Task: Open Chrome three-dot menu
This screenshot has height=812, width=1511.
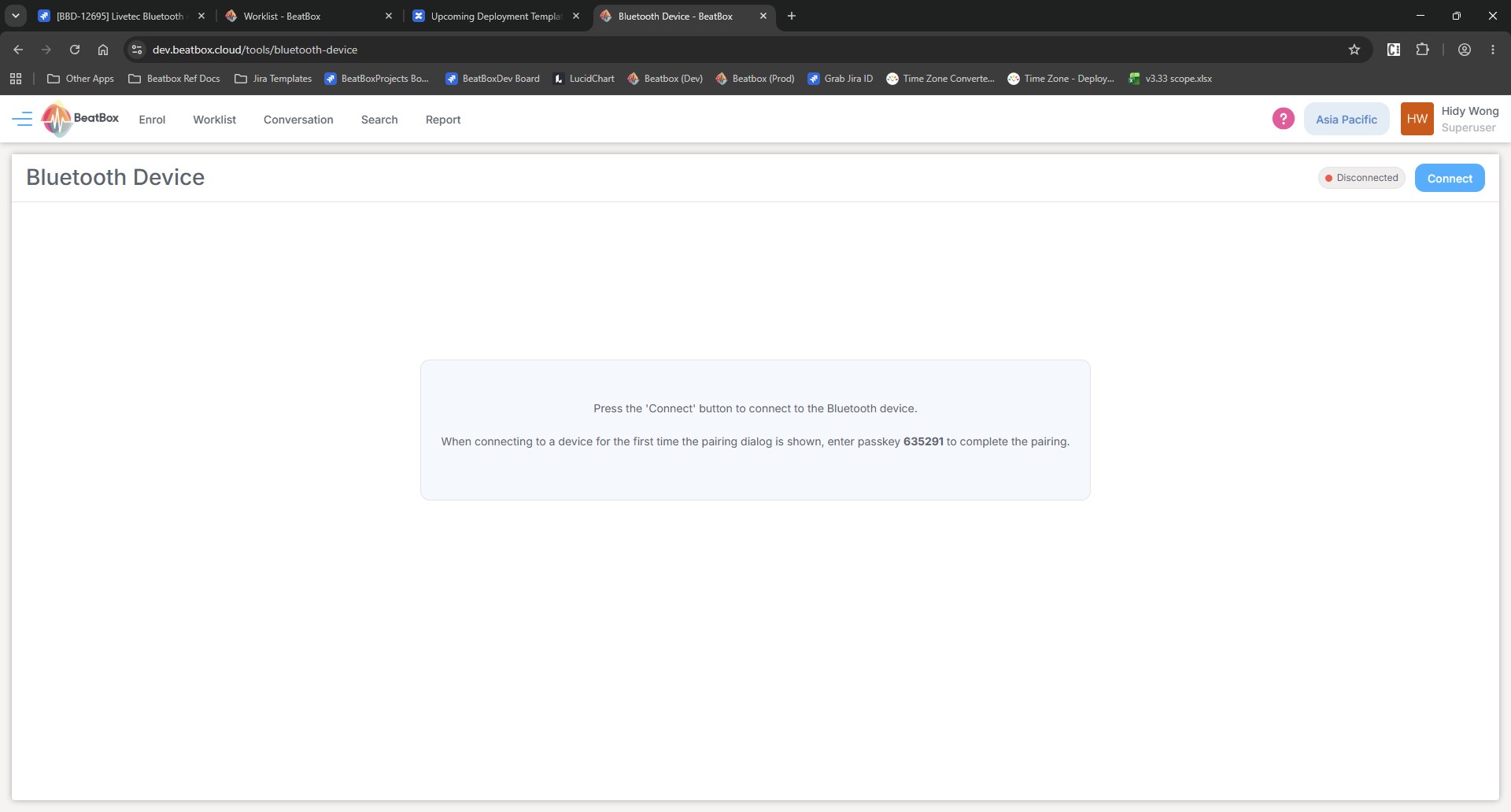Action: pyautogui.click(x=1493, y=50)
